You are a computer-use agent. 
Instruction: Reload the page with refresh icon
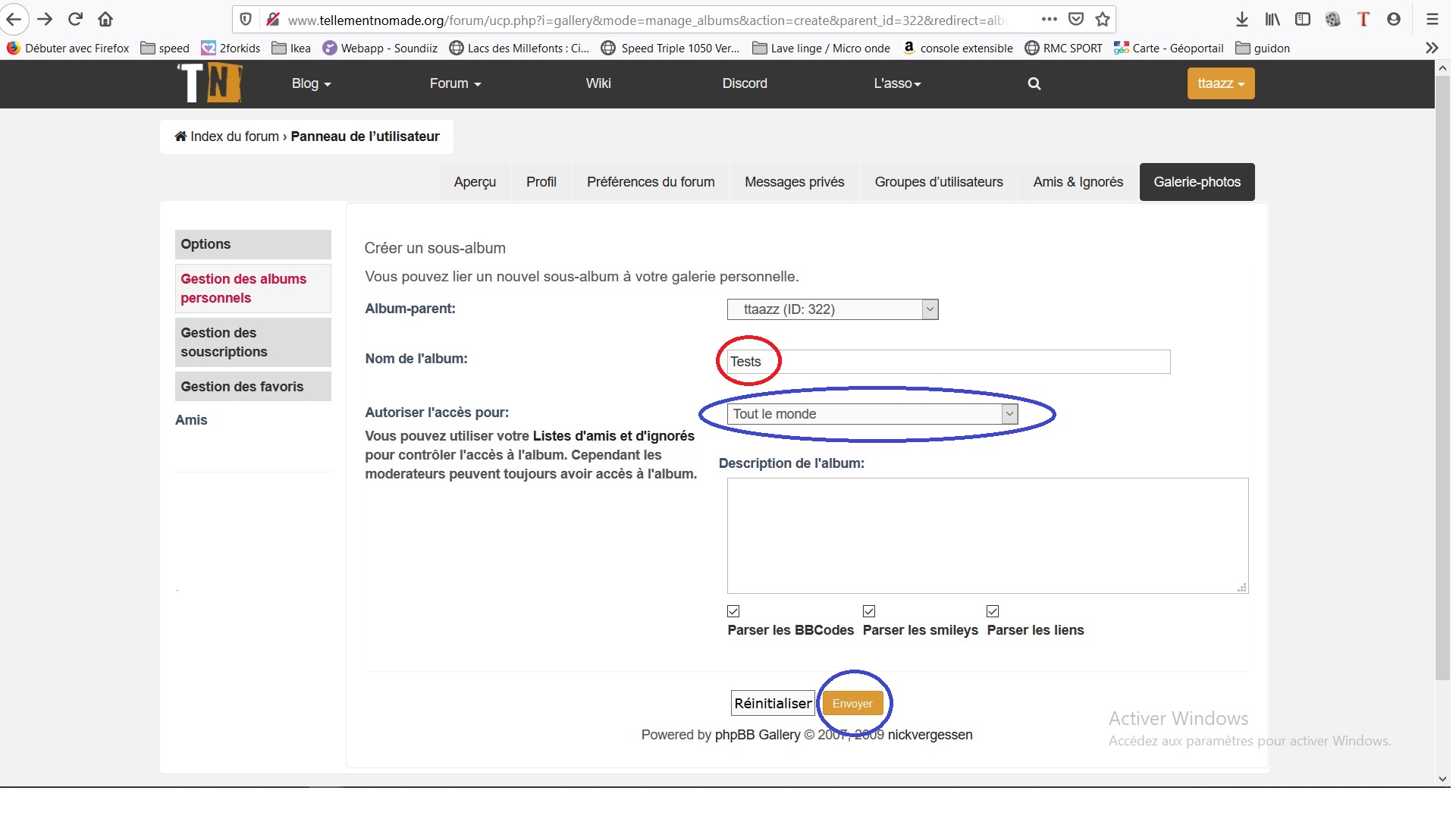[75, 19]
